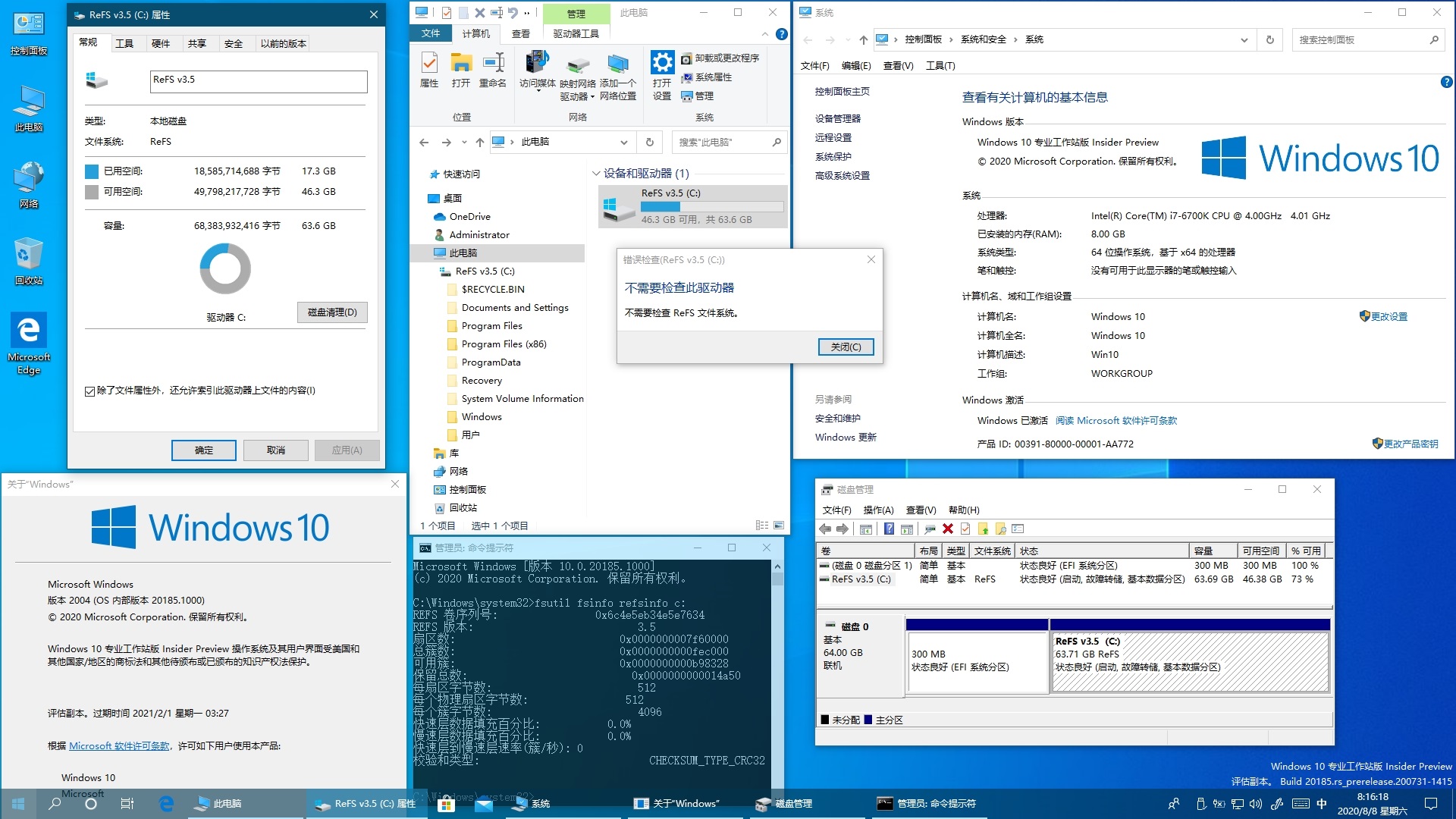Screen dimensions: 1456x819
Task: Switch to the 工具 tab in properties dialog
Action: 124,43
